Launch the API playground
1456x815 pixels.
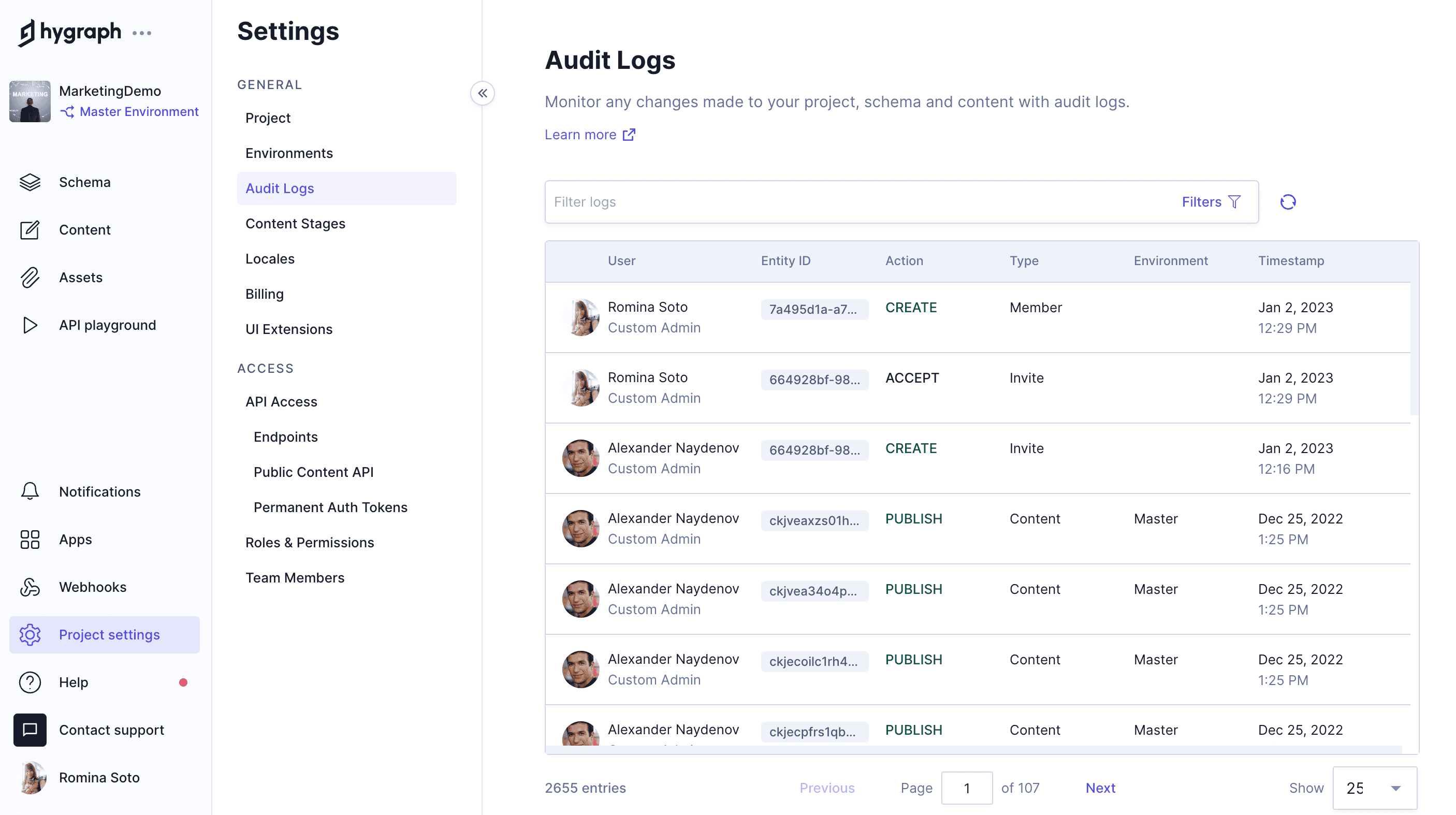107,325
